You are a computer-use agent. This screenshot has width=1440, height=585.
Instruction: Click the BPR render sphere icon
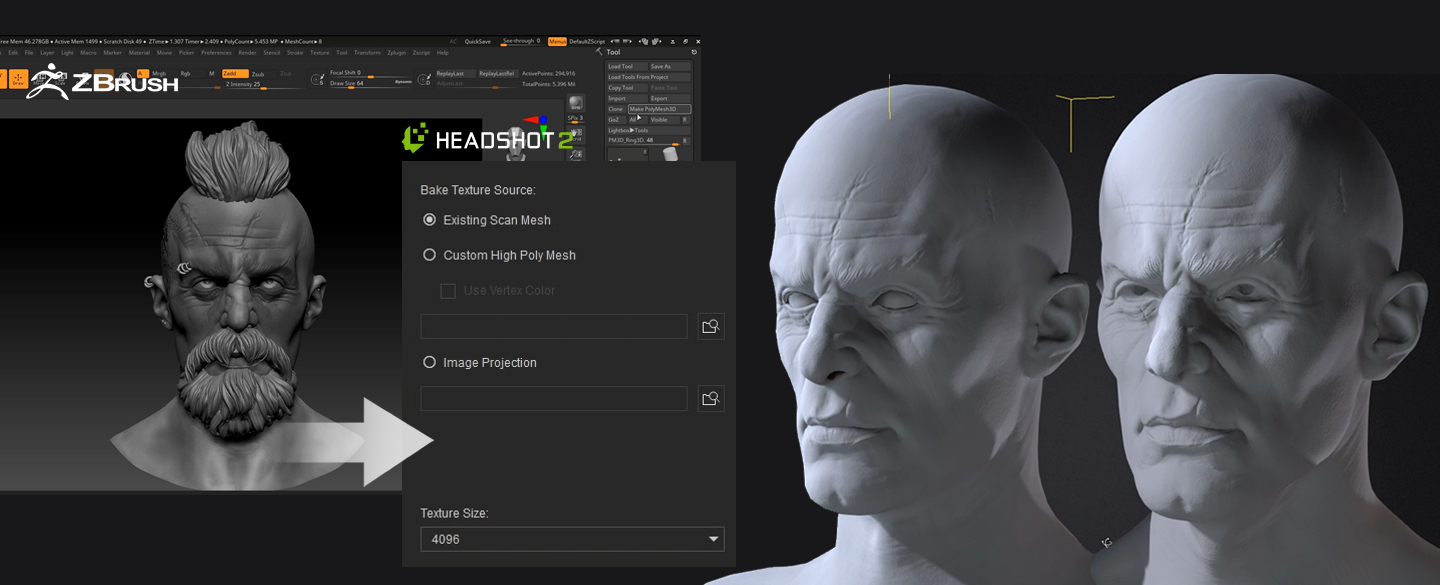point(575,104)
